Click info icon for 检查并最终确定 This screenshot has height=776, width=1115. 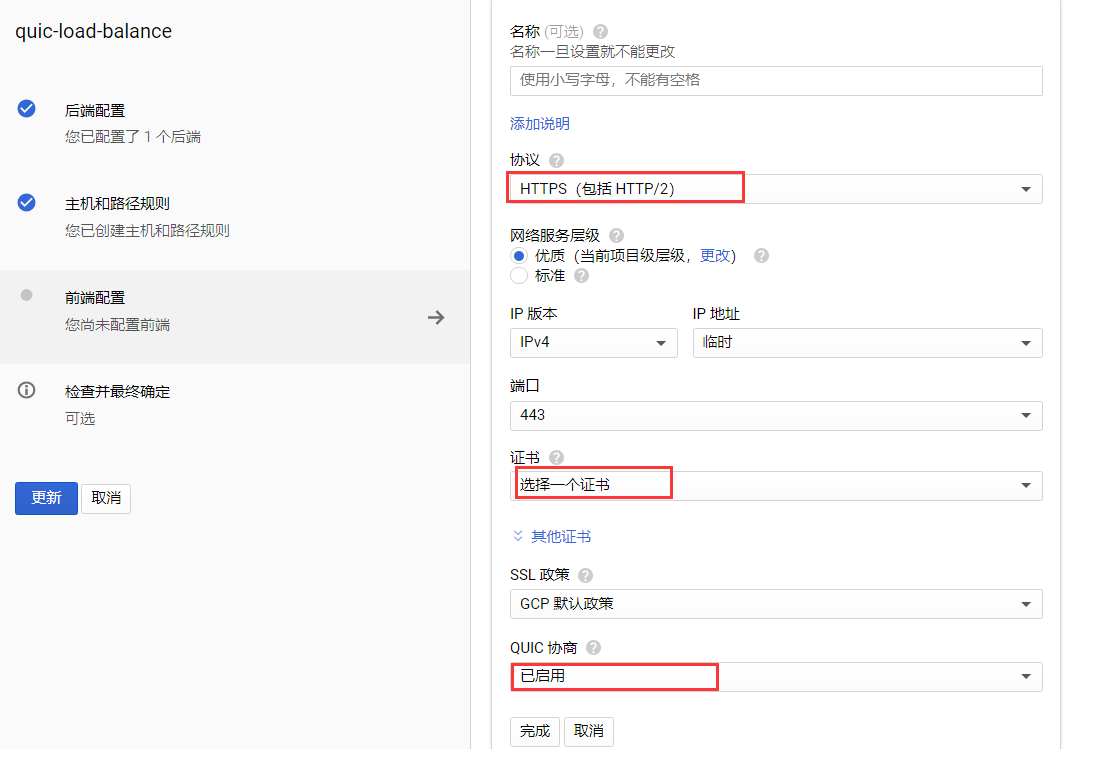click(x=26, y=390)
